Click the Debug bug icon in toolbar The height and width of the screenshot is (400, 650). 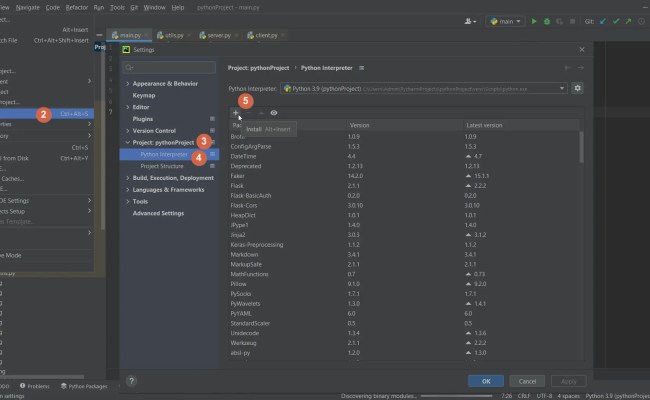point(547,21)
